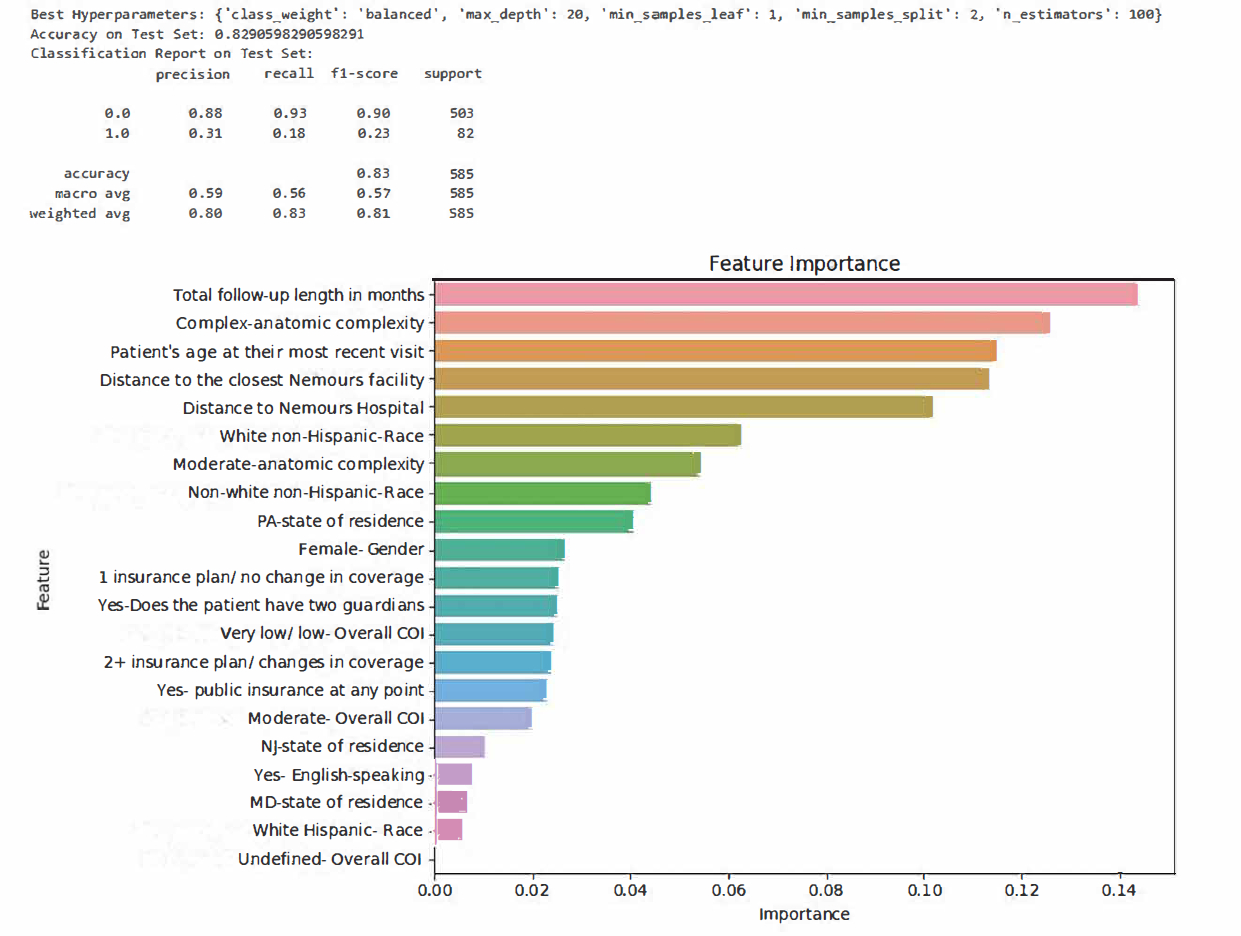This screenshot has height=936, width=1241.
Task: Select the Patient's age bar
Action: (715, 351)
